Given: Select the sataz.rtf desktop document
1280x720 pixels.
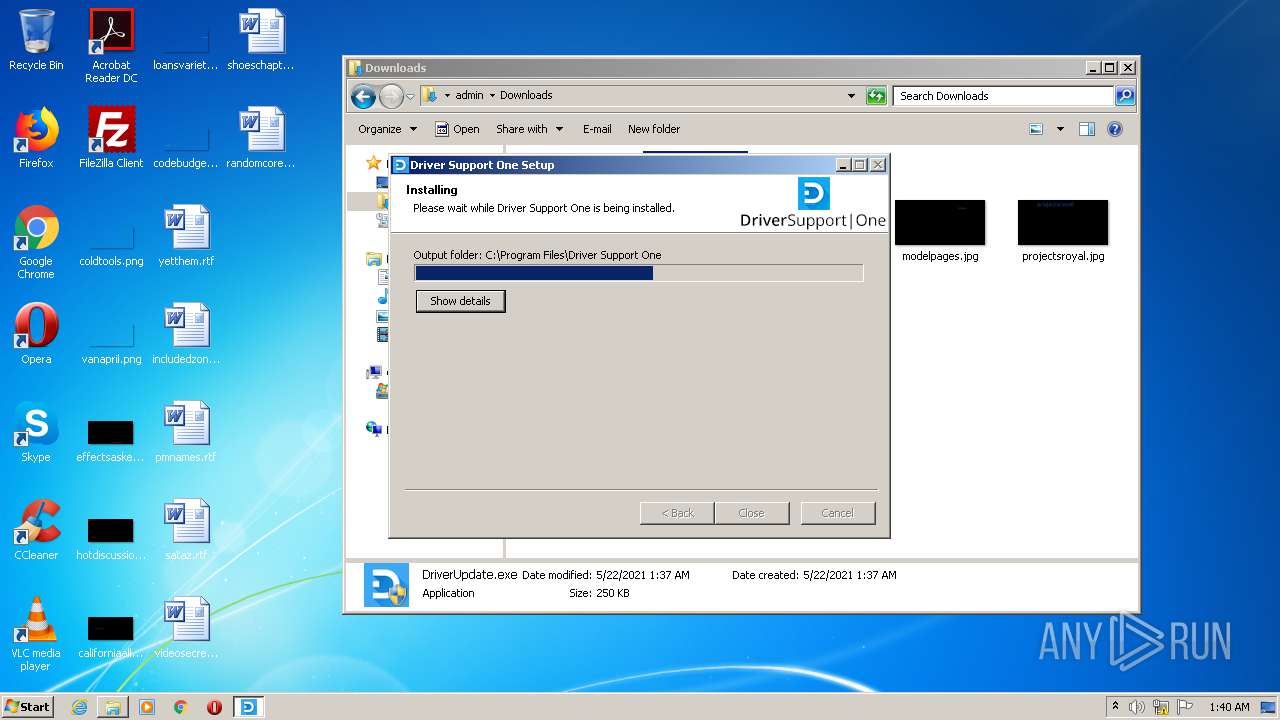Looking at the screenshot, I should [x=186, y=530].
